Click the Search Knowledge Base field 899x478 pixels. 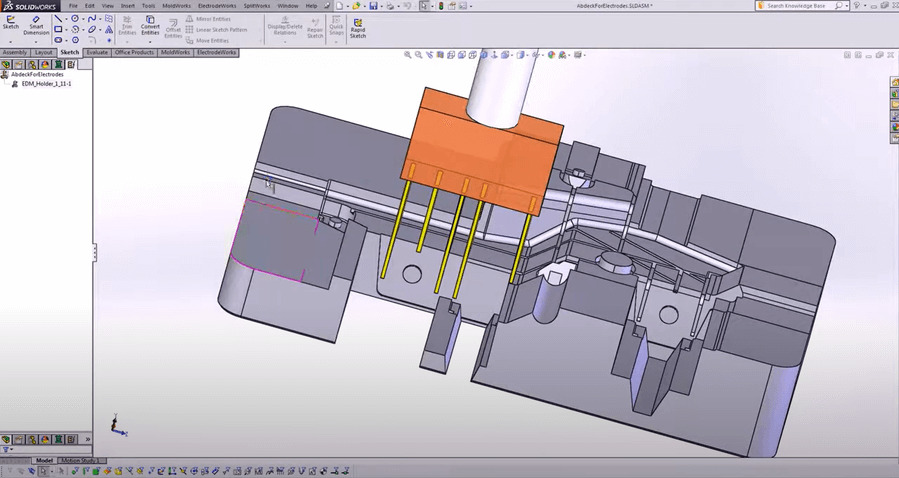click(797, 6)
